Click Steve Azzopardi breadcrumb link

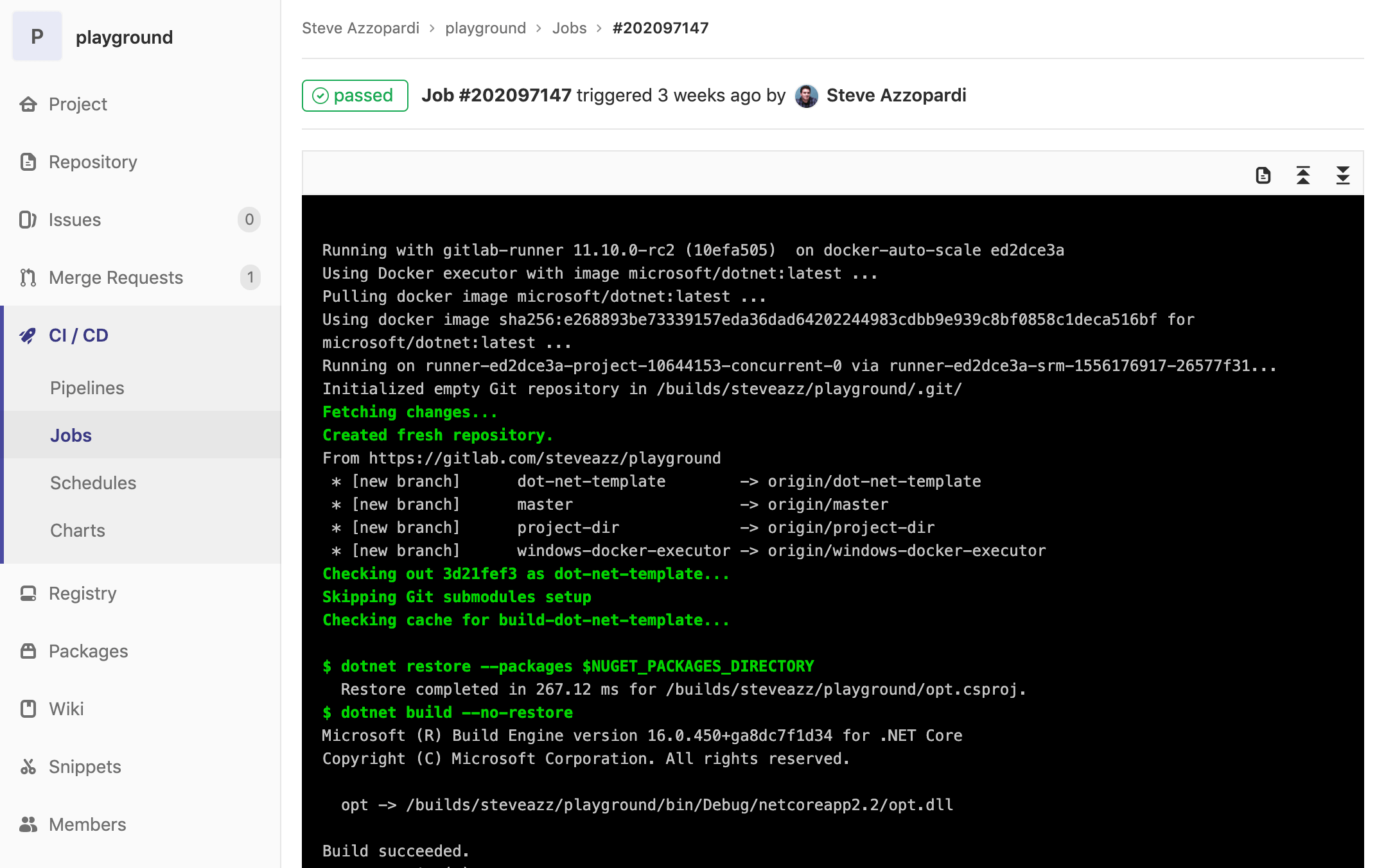click(359, 27)
